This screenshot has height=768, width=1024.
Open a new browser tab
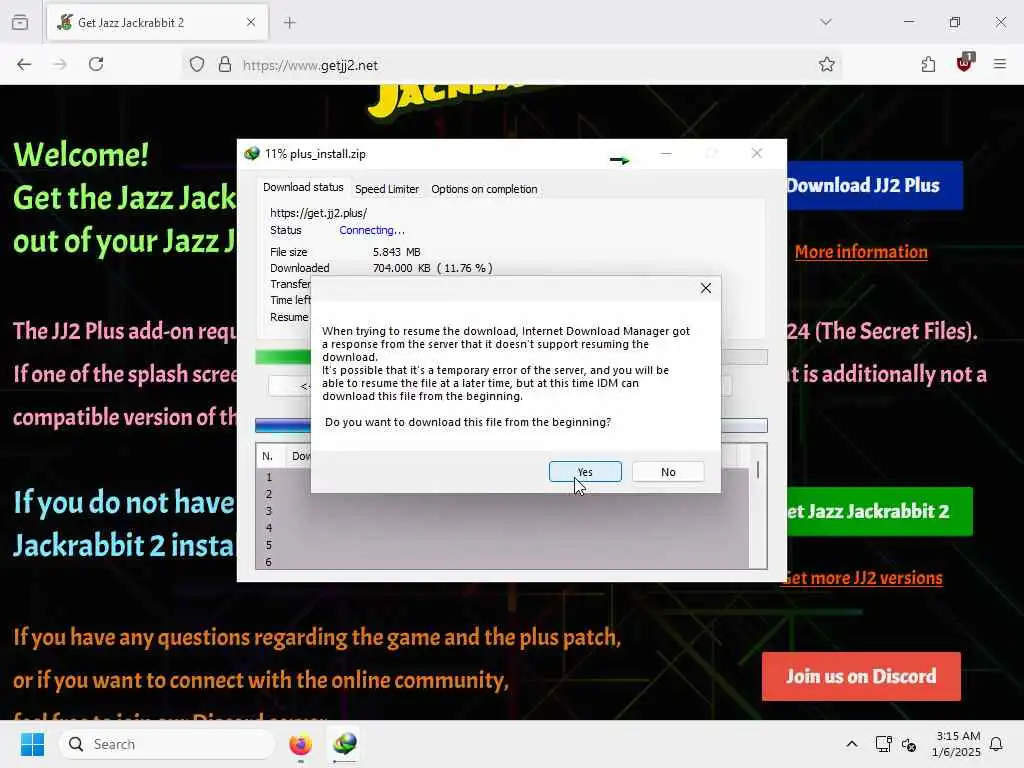290,23
